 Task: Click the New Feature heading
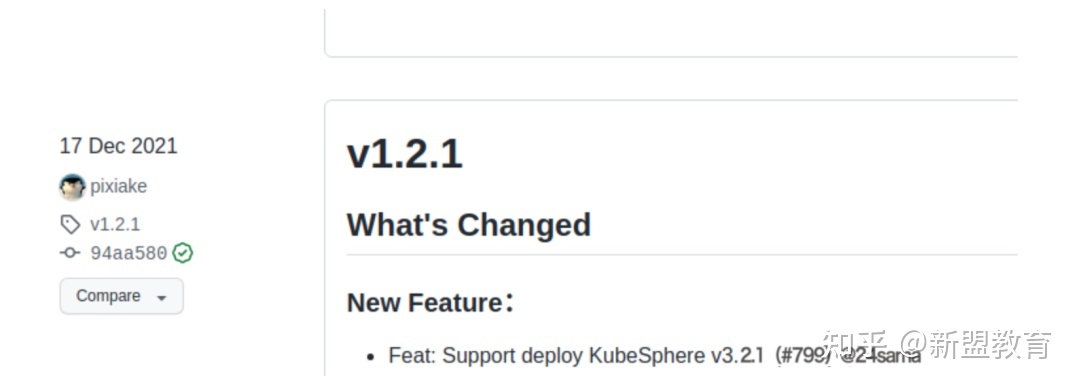[x=430, y=302]
